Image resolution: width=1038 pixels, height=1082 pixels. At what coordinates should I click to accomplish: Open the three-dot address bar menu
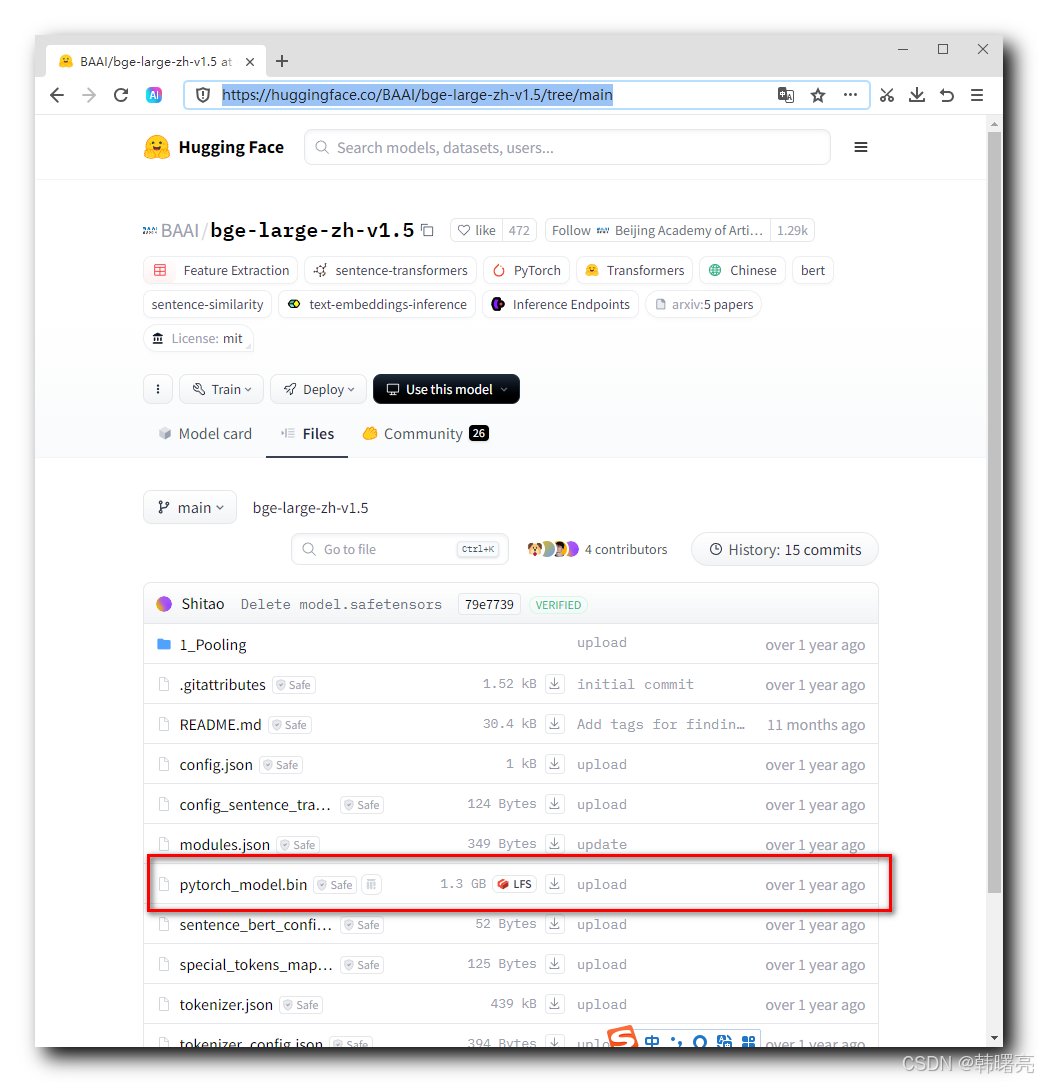[850, 95]
